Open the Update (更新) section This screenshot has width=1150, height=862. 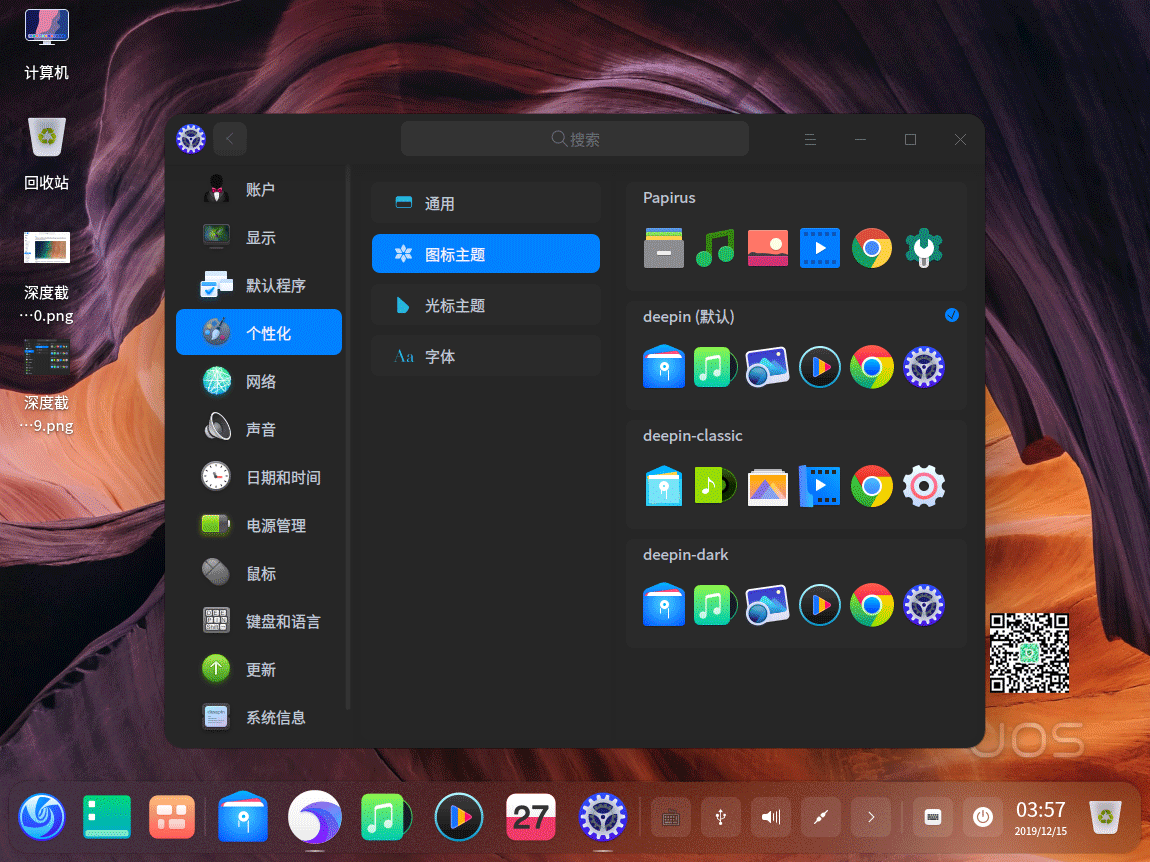pyautogui.click(x=258, y=669)
